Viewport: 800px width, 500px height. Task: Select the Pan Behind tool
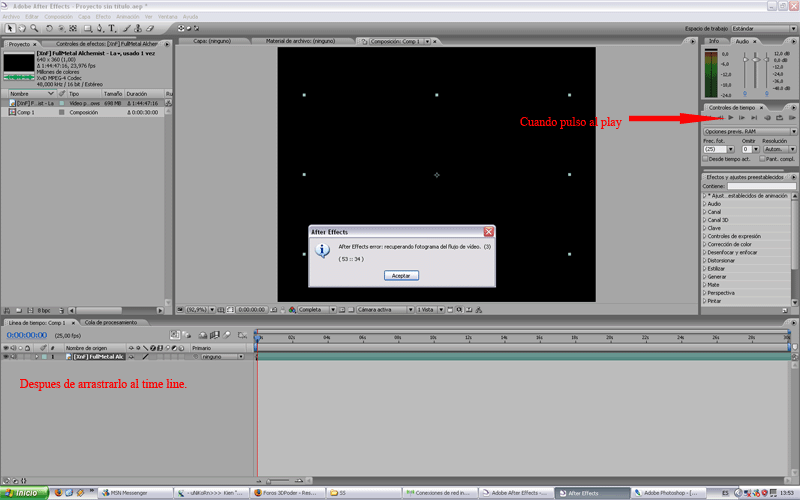[x=73, y=29]
